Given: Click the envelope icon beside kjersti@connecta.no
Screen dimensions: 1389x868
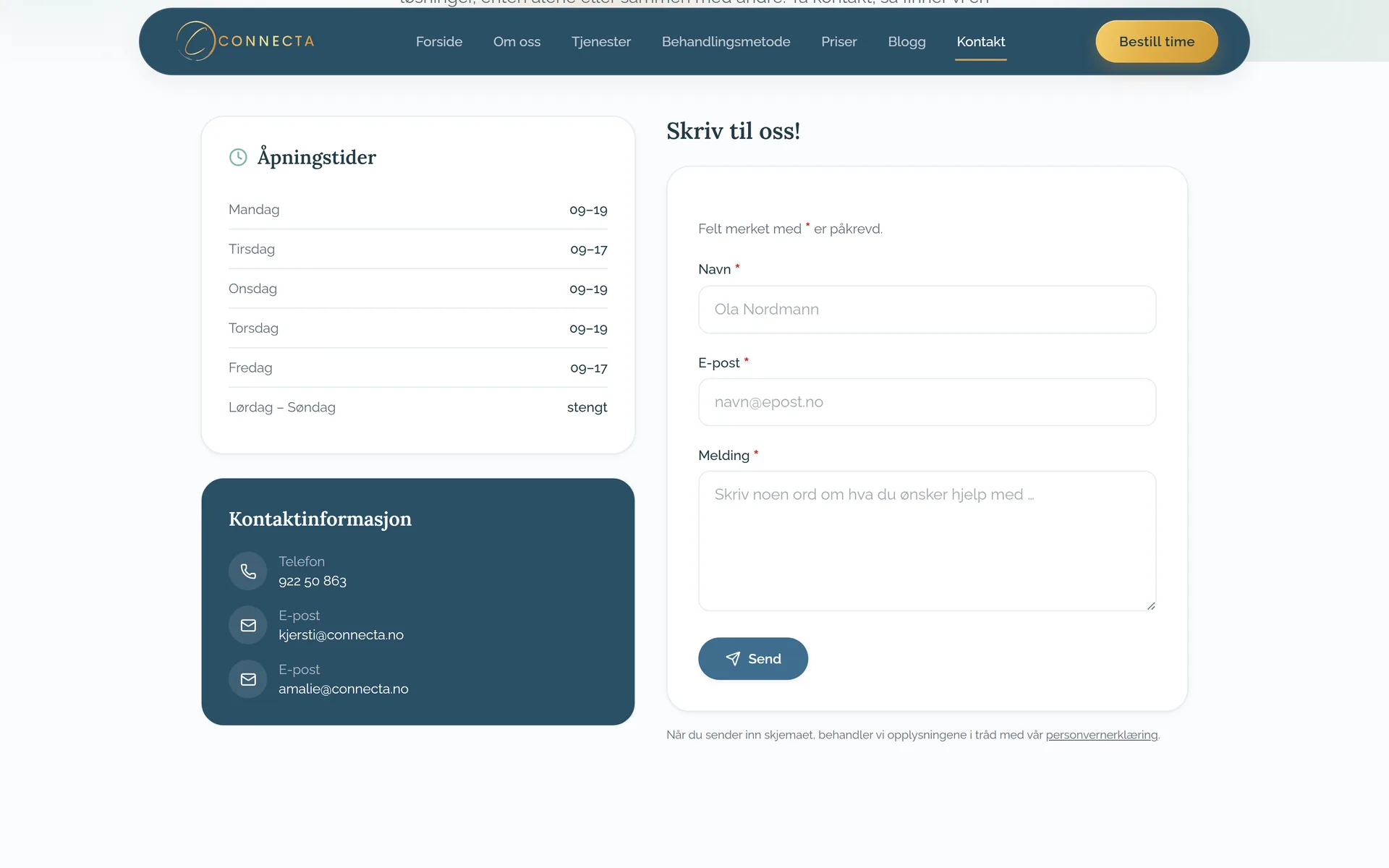Looking at the screenshot, I should (248, 625).
